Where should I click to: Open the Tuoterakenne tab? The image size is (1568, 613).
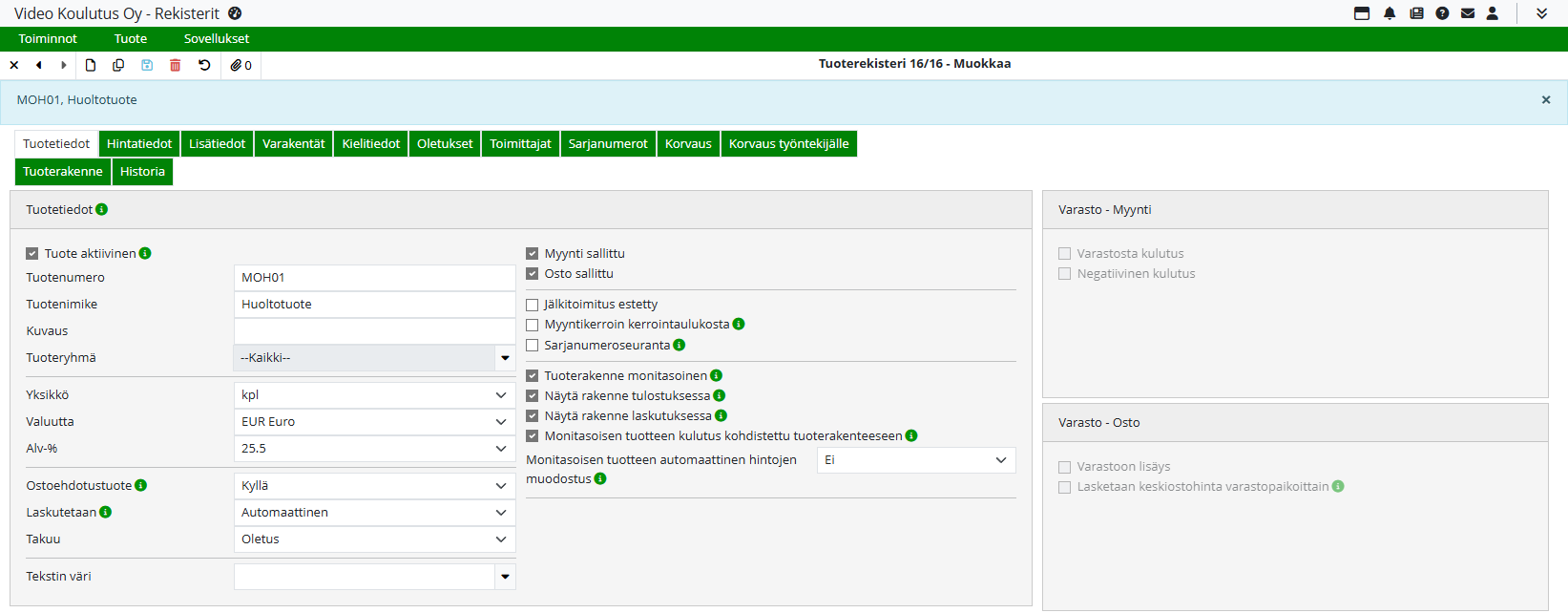point(62,172)
